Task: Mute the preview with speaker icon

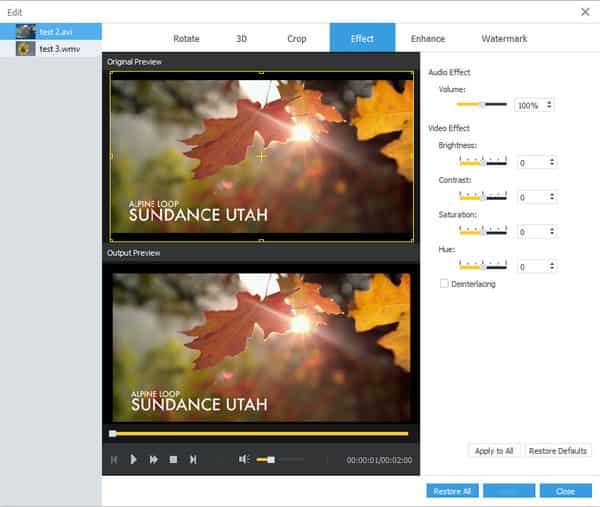Action: (x=244, y=459)
